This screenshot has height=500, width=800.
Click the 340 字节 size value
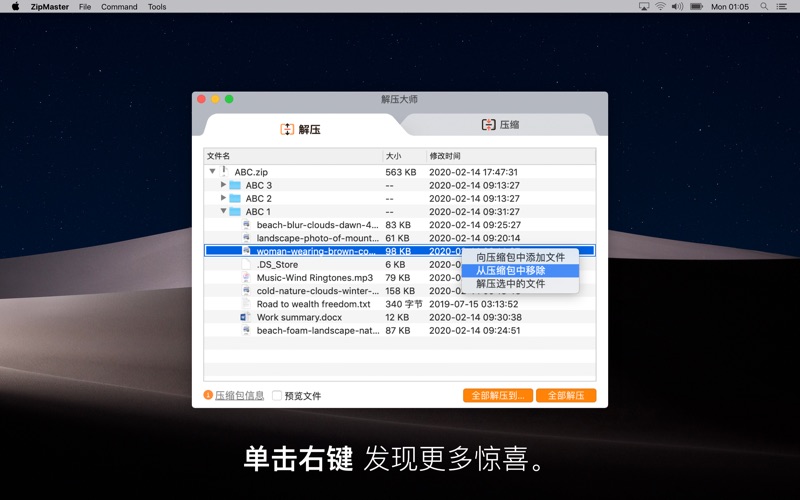coord(404,304)
